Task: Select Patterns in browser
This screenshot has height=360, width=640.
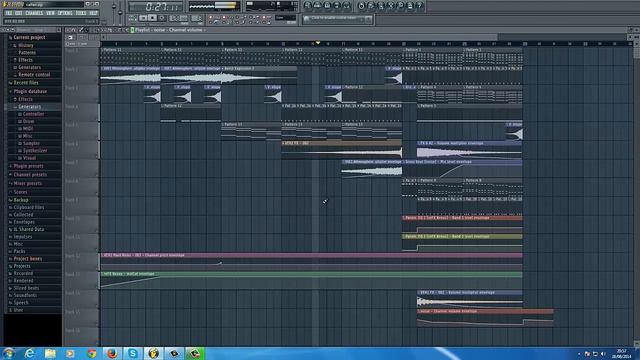Action: click(x=27, y=53)
